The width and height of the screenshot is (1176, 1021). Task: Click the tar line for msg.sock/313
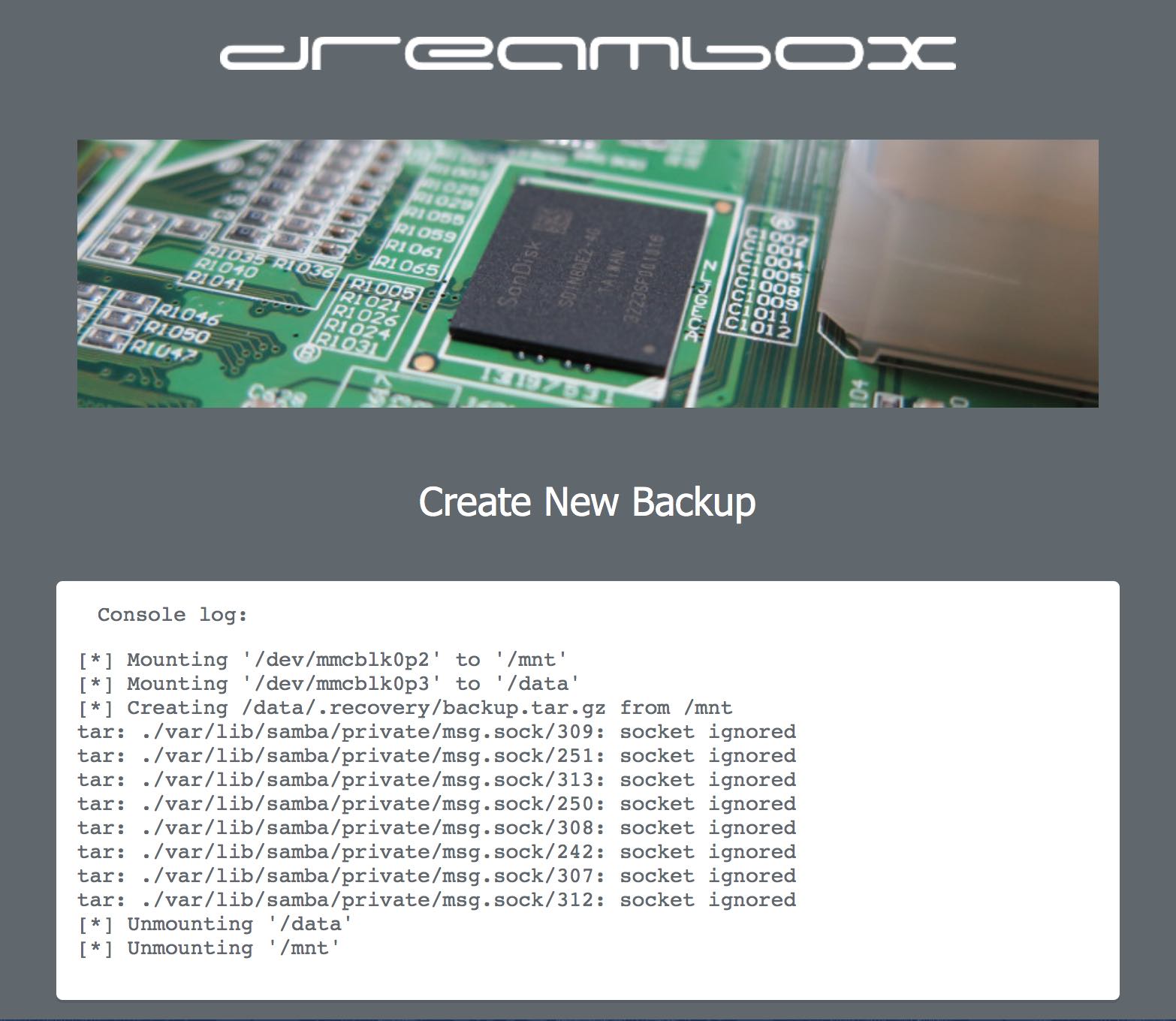click(436, 780)
